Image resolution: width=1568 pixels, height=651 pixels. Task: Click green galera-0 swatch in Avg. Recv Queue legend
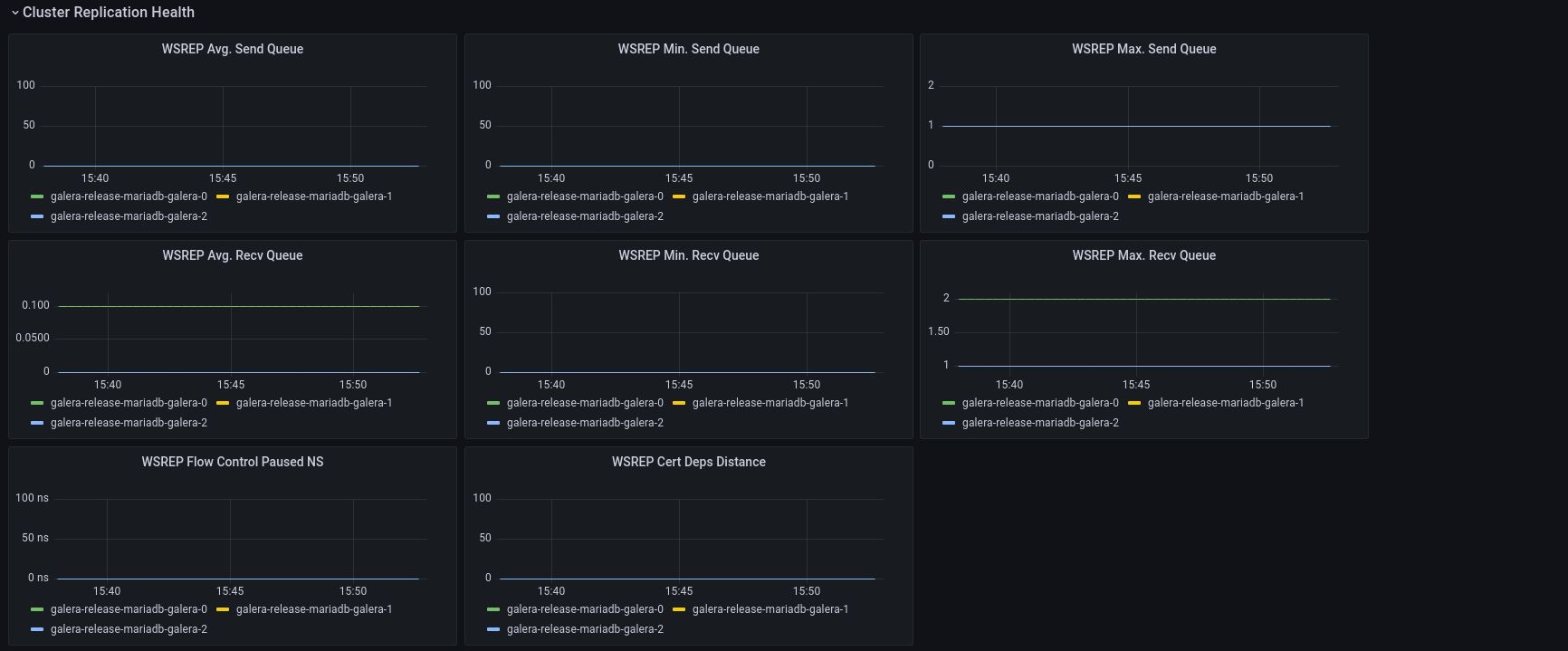[x=37, y=403]
